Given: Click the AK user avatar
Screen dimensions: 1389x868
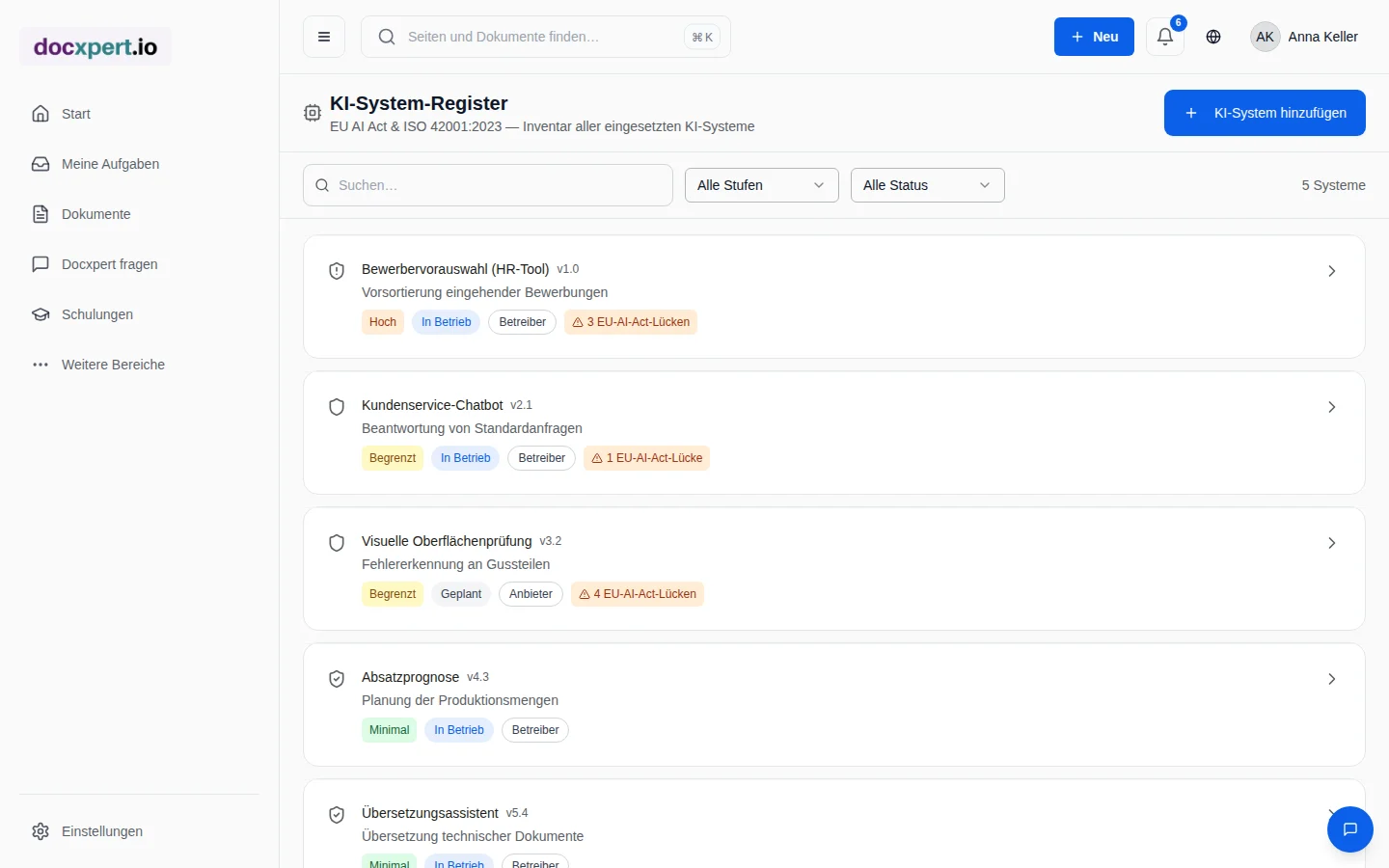Looking at the screenshot, I should tap(1265, 37).
